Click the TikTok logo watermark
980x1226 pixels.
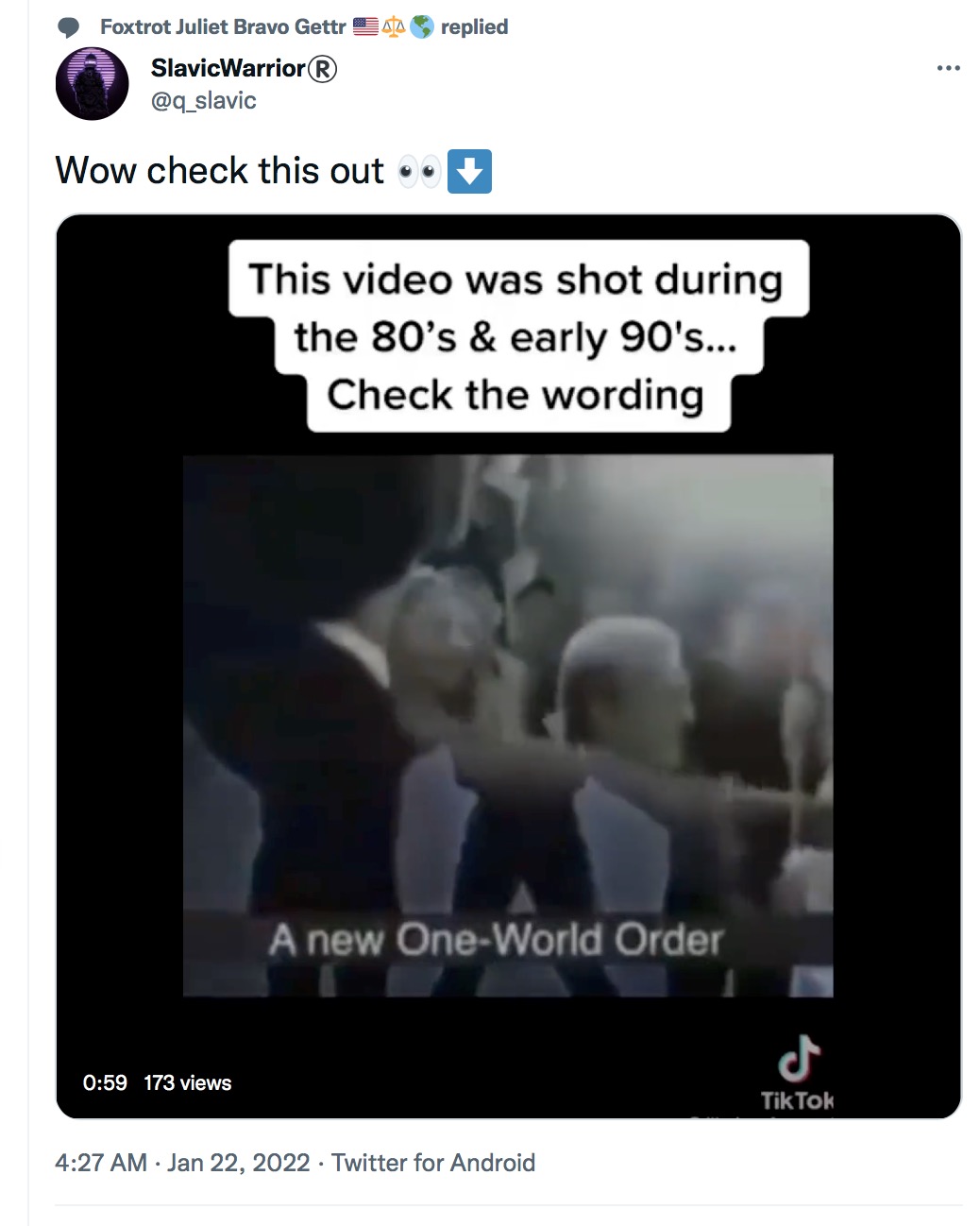[x=798, y=1073]
